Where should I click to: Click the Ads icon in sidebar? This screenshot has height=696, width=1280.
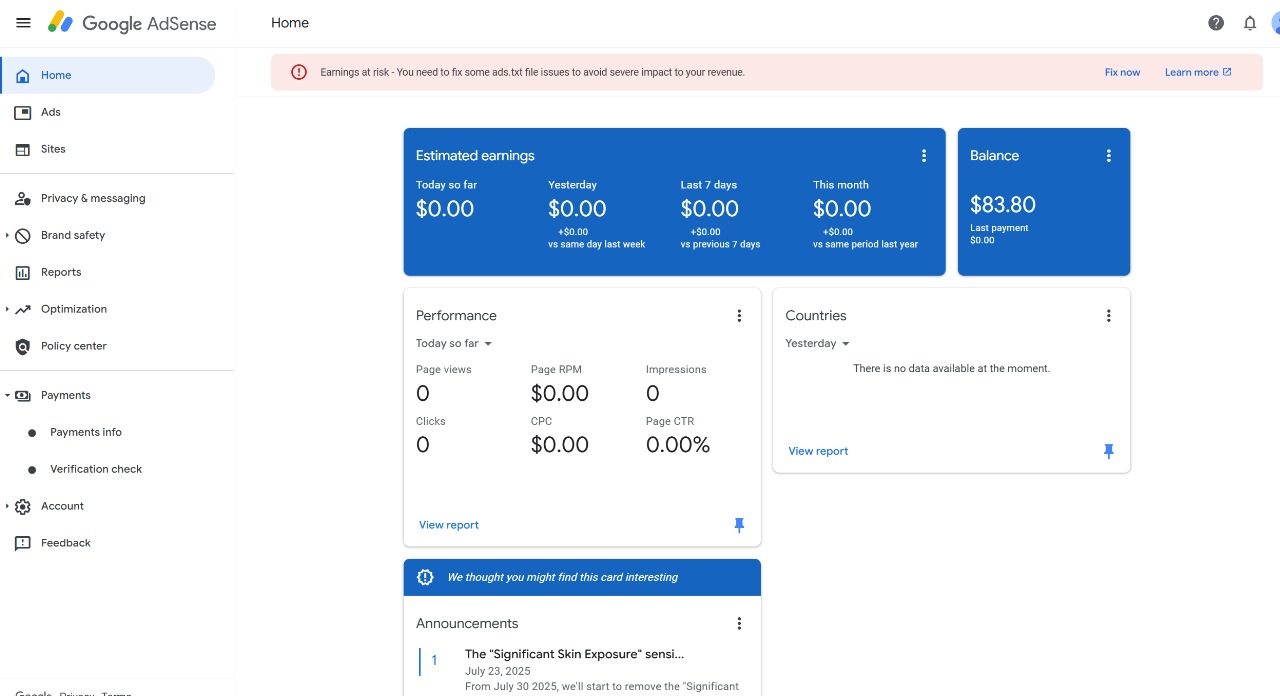click(x=23, y=112)
